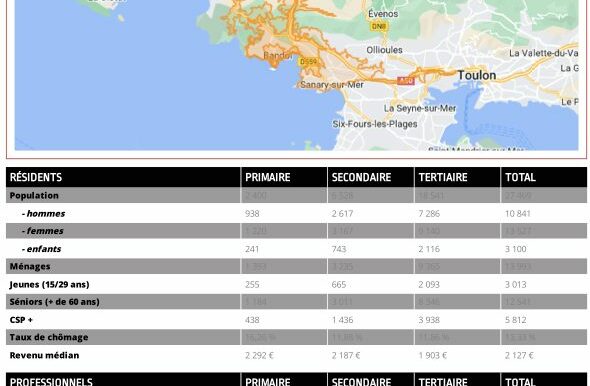
Task: Click the TERTIAIRE column header in Résidents table
Action: [443, 177]
